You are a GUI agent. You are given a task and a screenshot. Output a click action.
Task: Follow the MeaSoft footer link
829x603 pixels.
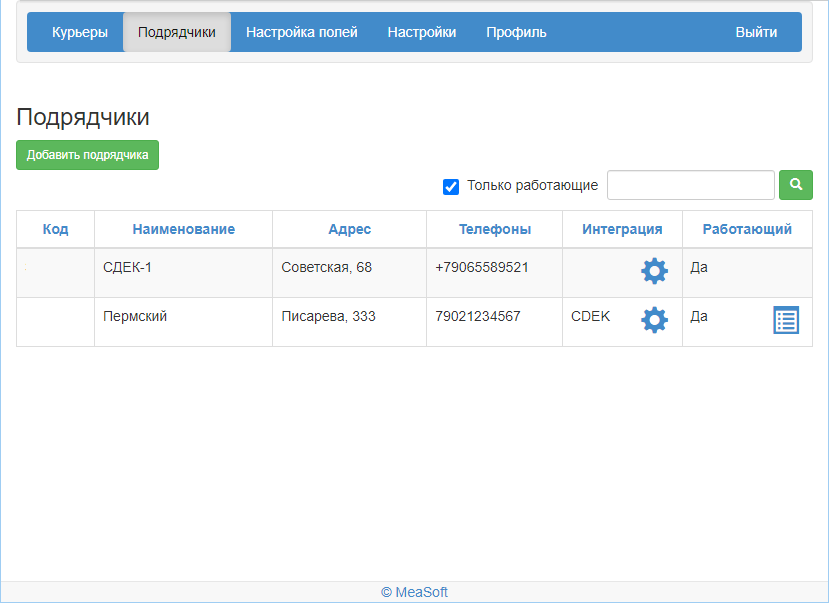[x=414, y=592]
